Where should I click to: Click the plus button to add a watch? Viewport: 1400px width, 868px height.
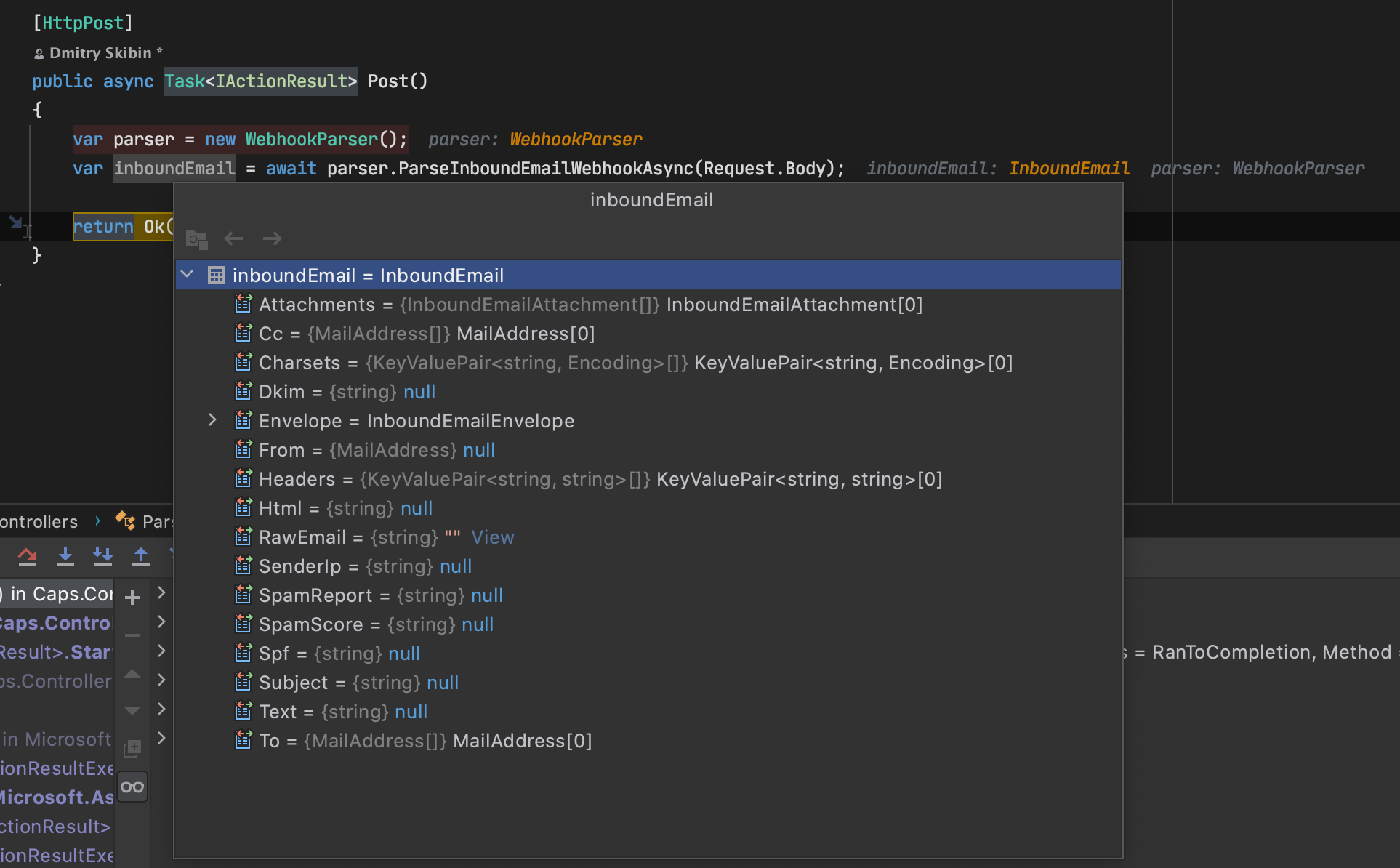click(132, 598)
